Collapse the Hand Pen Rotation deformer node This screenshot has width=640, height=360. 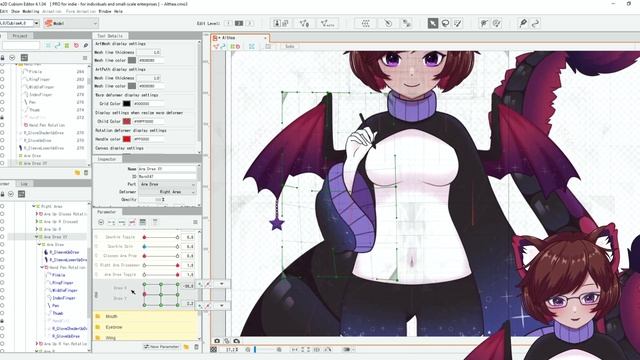(42, 267)
